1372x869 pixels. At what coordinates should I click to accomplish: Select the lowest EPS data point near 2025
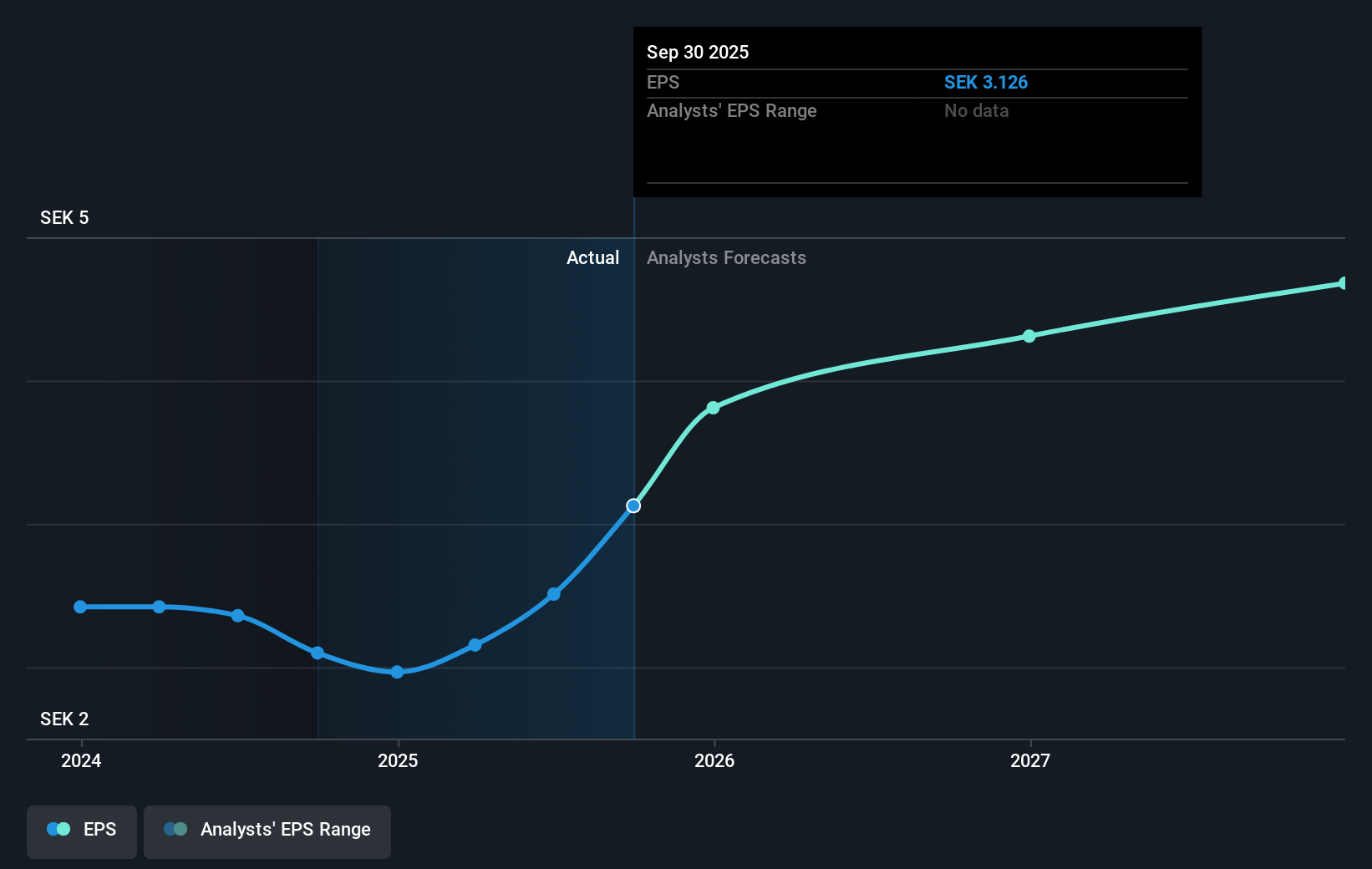396,672
